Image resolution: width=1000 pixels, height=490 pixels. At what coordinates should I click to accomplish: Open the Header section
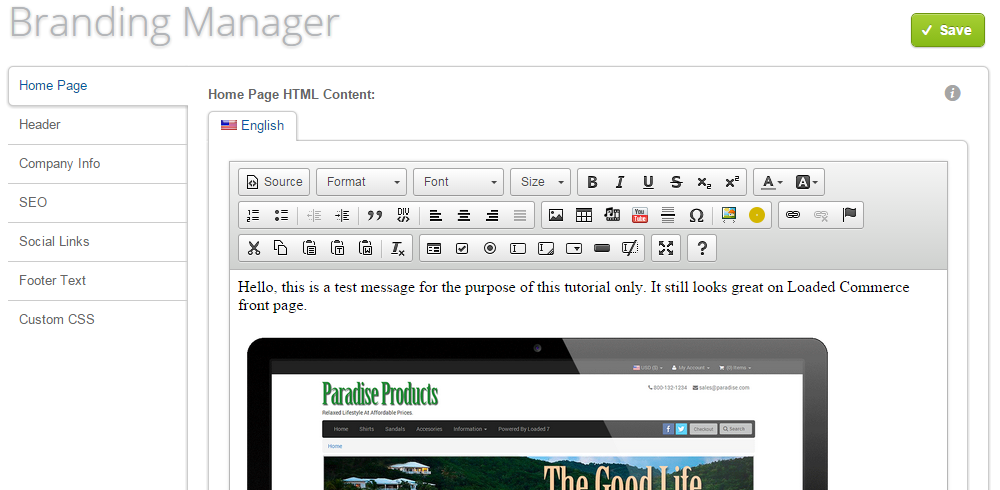point(98,124)
